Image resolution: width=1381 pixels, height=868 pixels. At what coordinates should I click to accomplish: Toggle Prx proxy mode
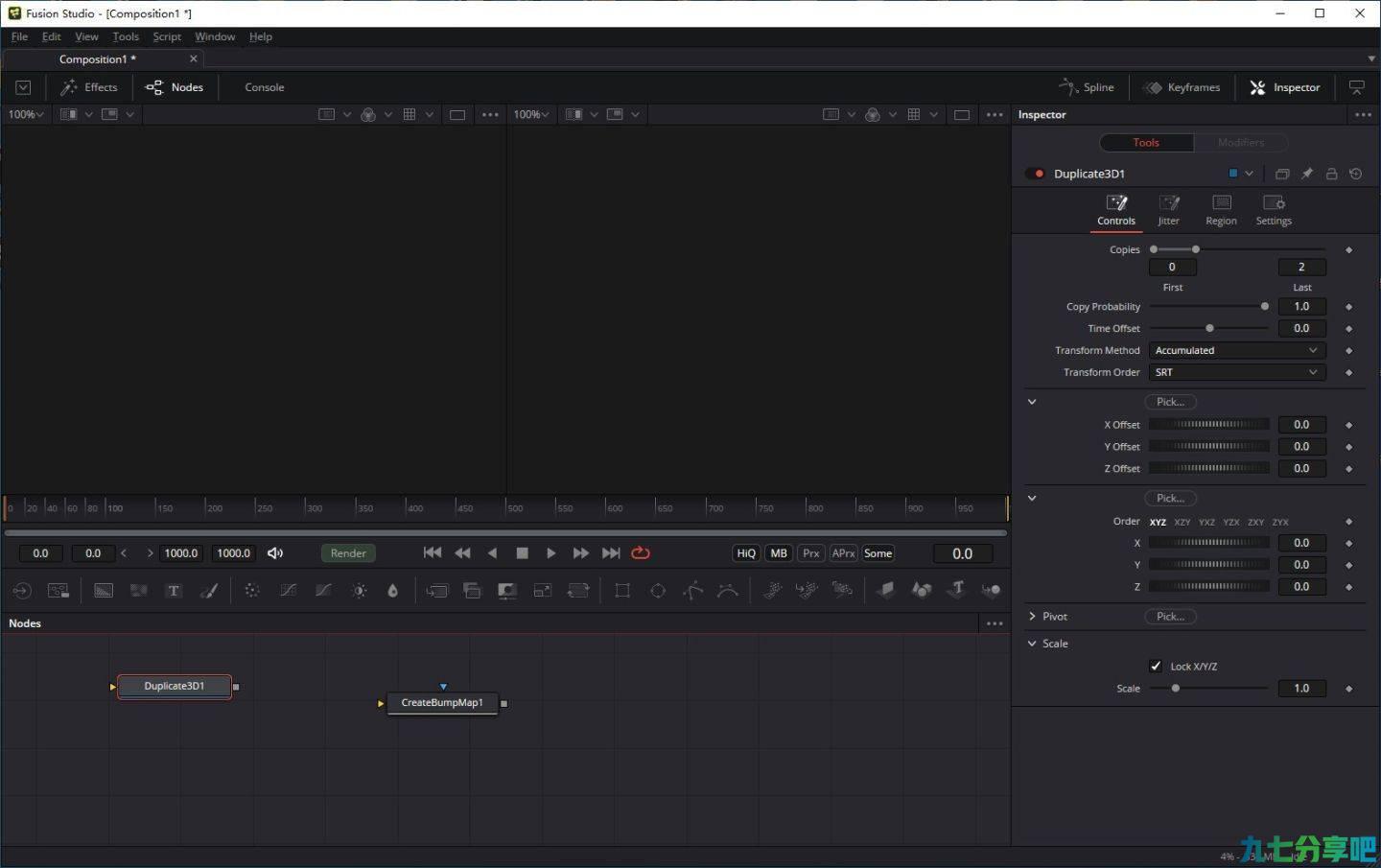811,553
